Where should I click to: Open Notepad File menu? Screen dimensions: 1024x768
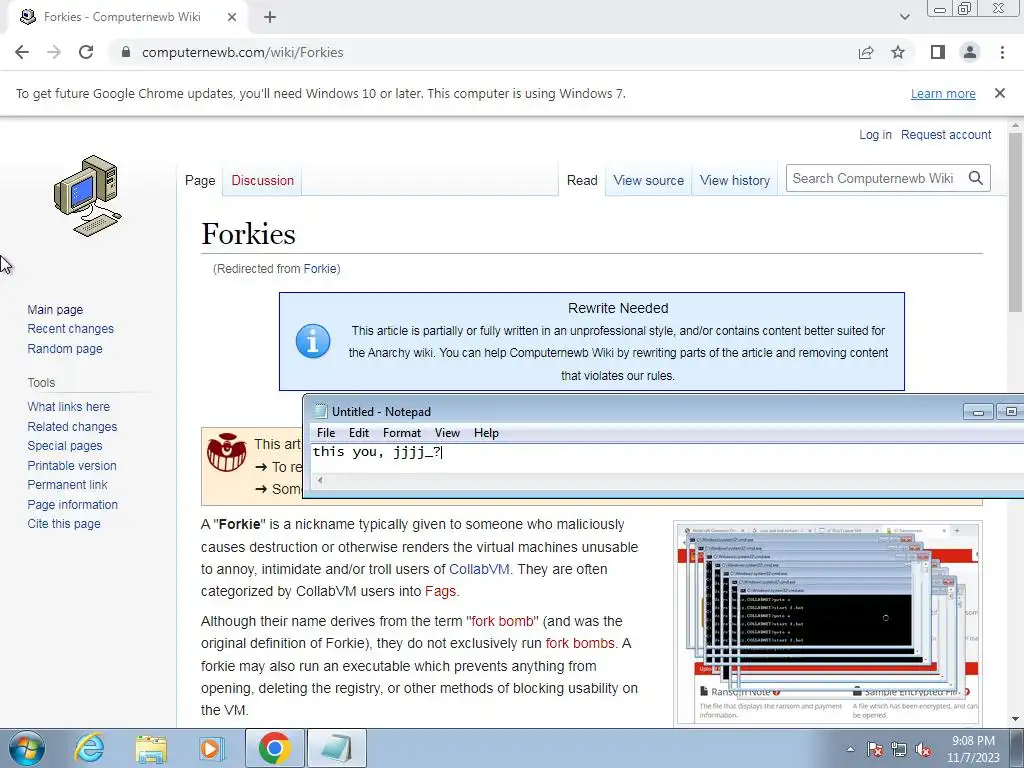326,432
